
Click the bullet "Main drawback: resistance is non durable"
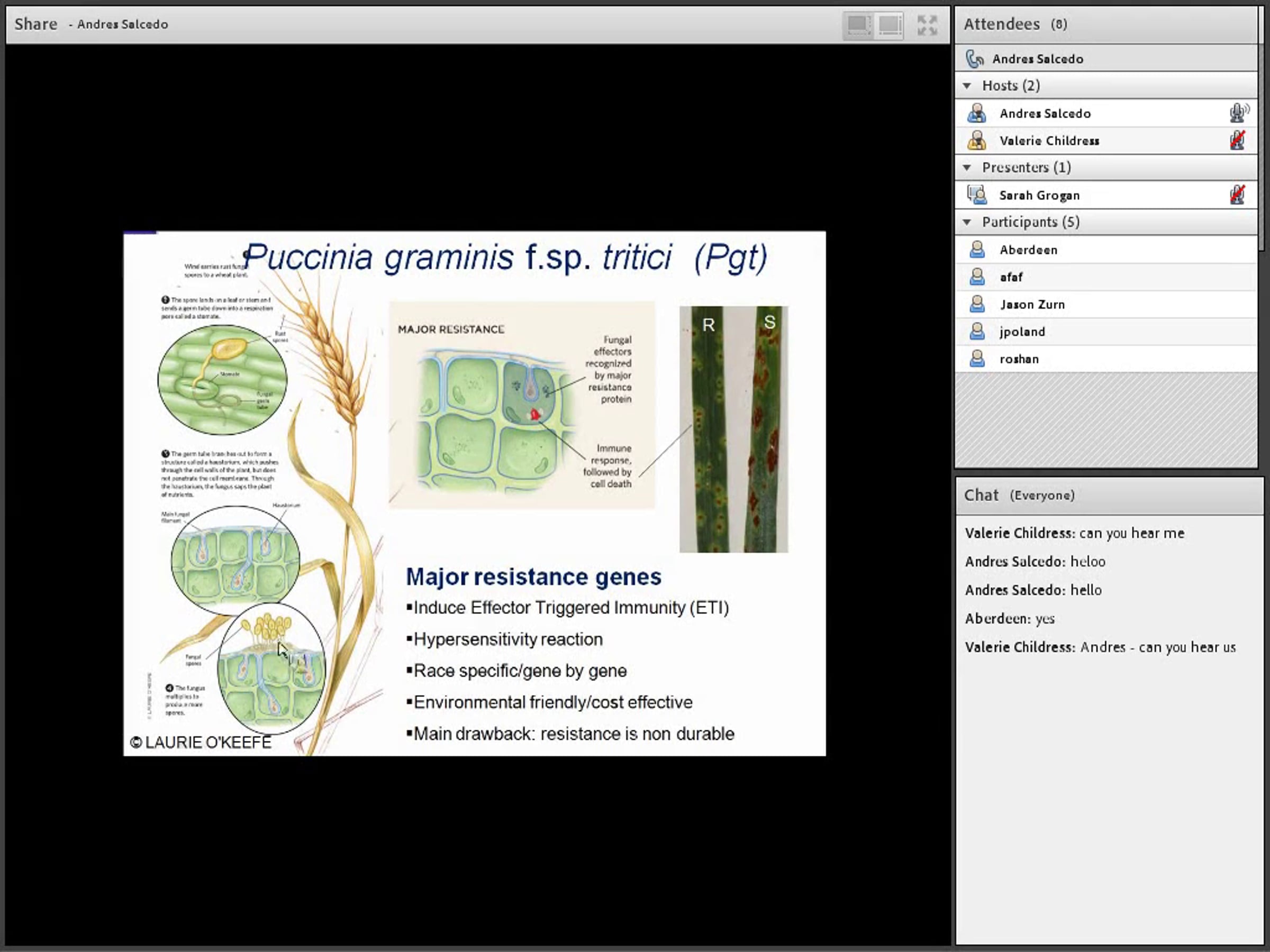pos(570,734)
